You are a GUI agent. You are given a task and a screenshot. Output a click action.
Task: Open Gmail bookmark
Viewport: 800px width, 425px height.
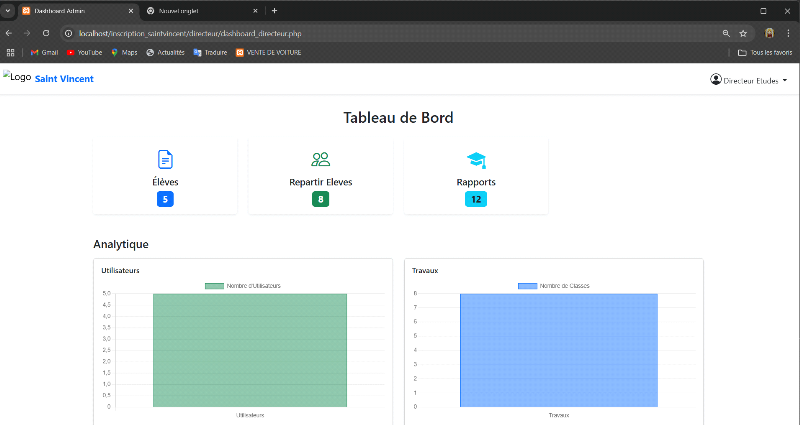(x=44, y=53)
